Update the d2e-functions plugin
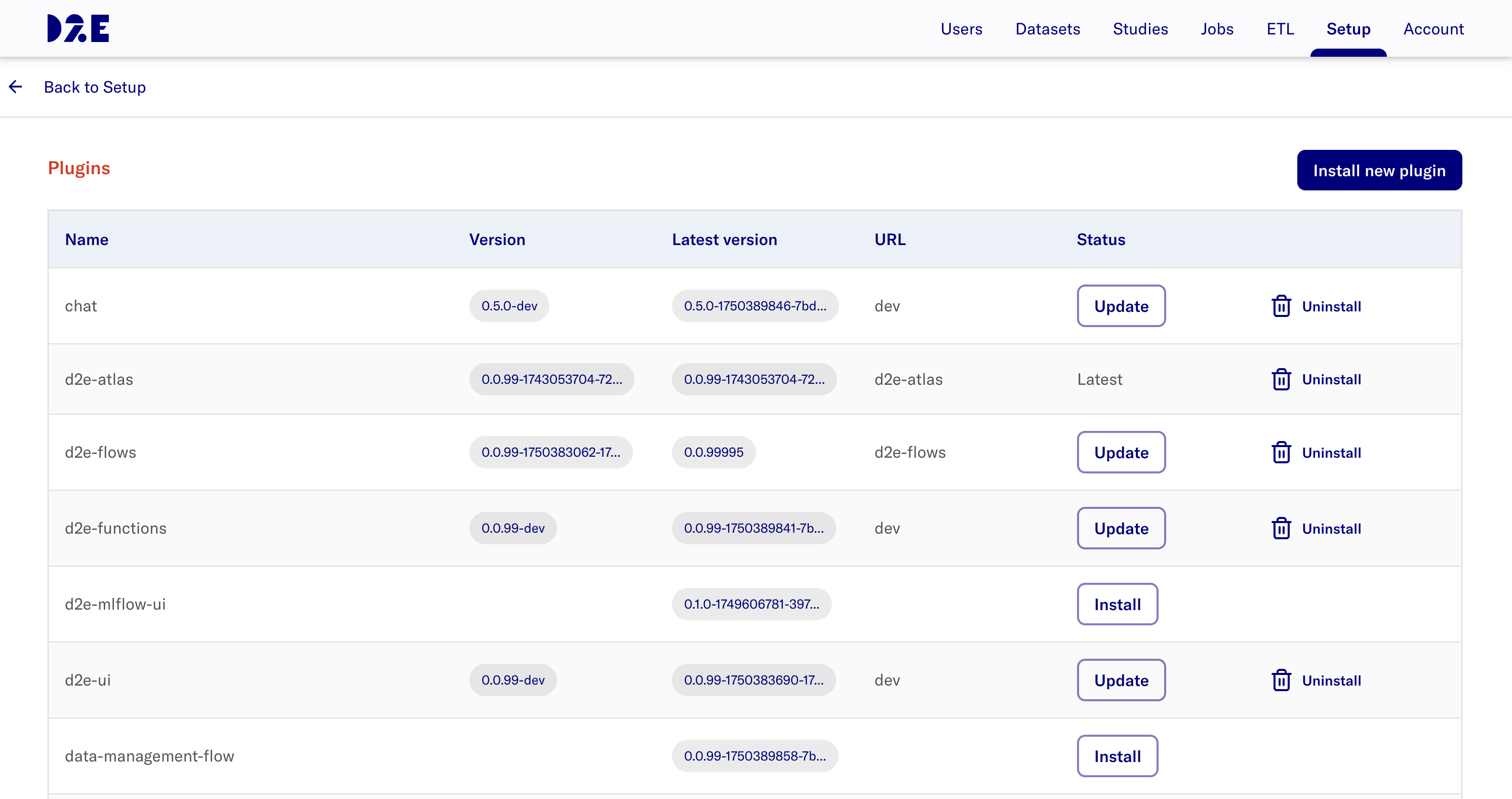This screenshot has height=799, width=1512. pyautogui.click(x=1121, y=528)
